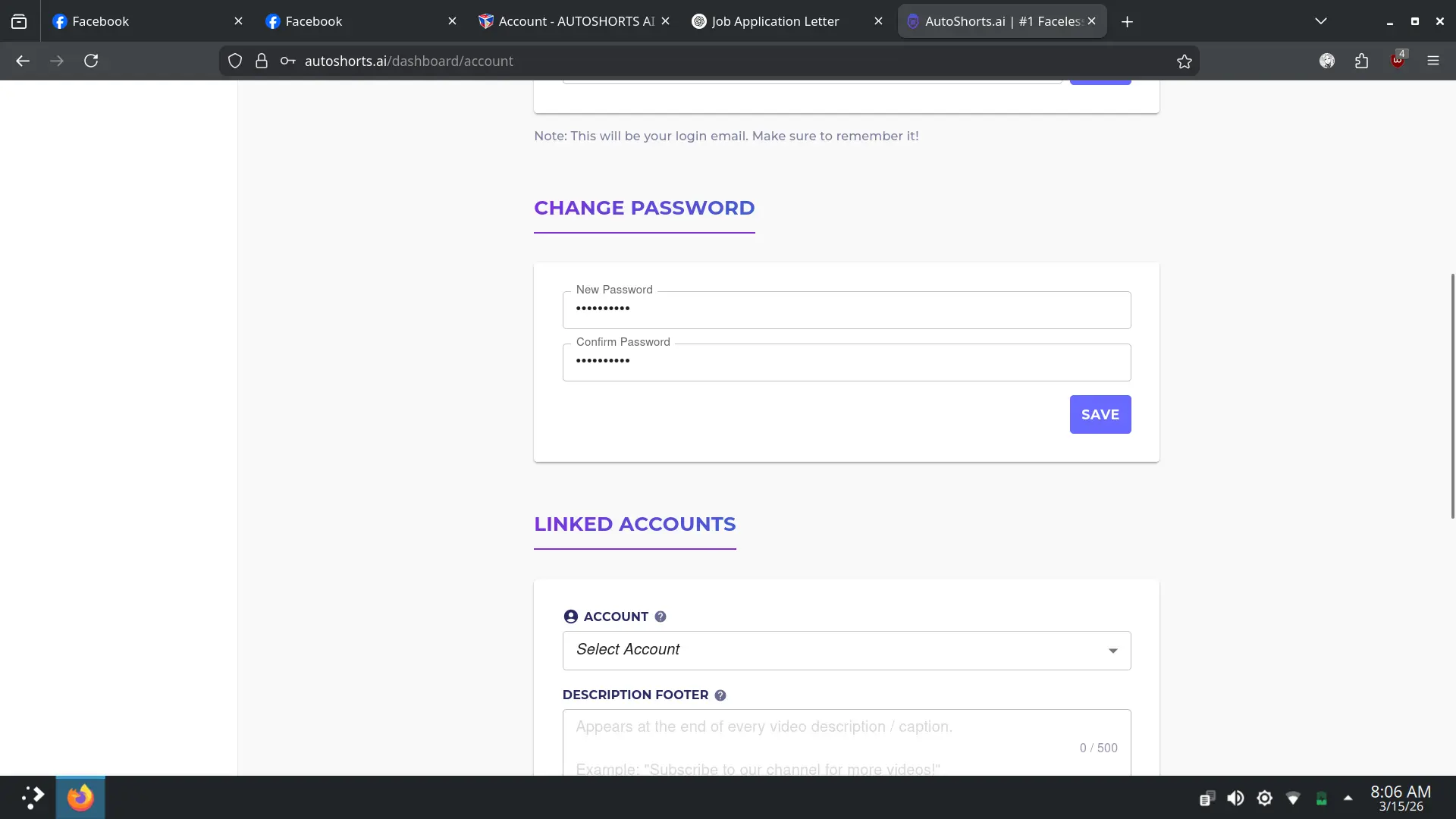Reload the current page
Viewport: 1456px width, 819px height.
point(91,61)
